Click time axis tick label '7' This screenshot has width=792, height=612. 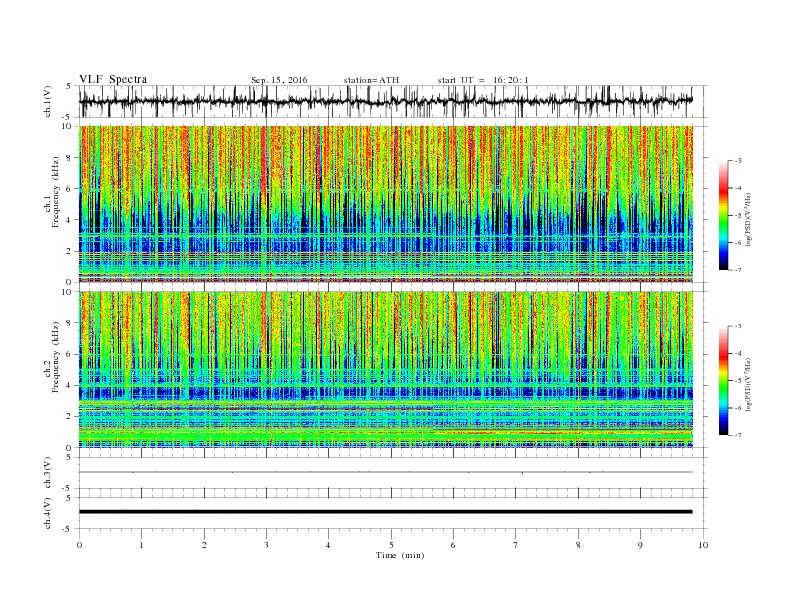point(516,545)
